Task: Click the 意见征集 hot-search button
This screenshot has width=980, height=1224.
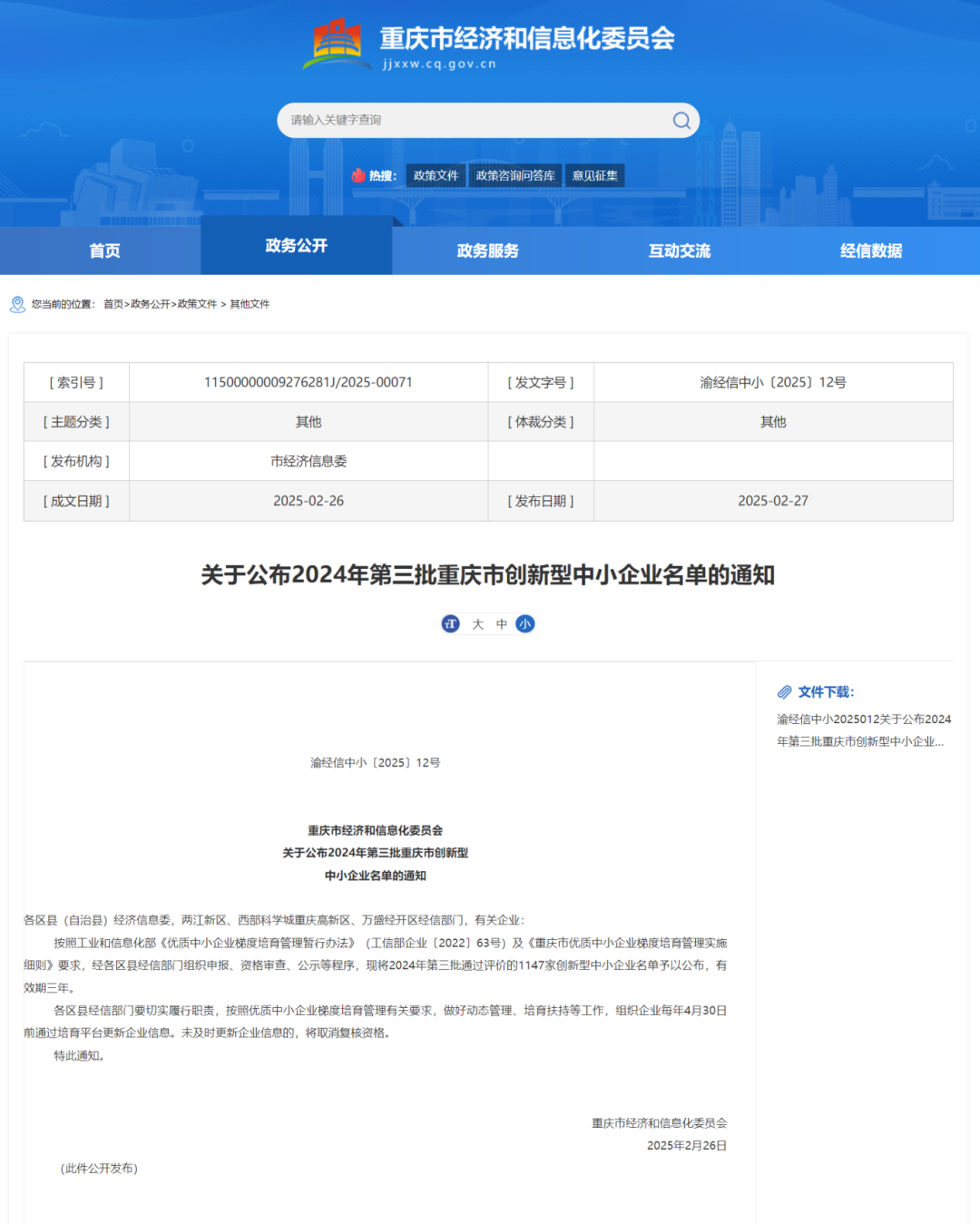Action: (594, 175)
